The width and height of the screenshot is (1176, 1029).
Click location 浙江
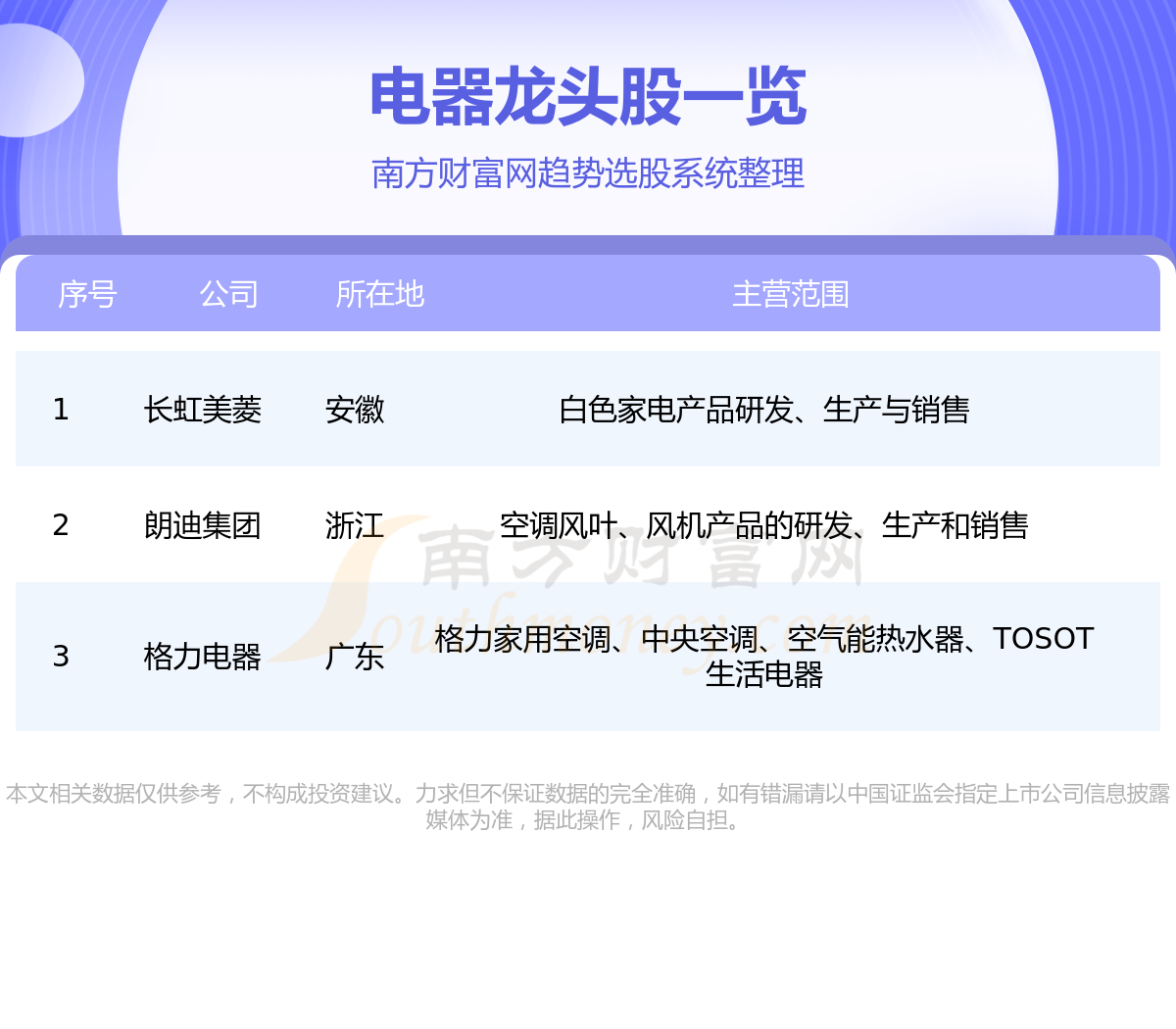355,524
